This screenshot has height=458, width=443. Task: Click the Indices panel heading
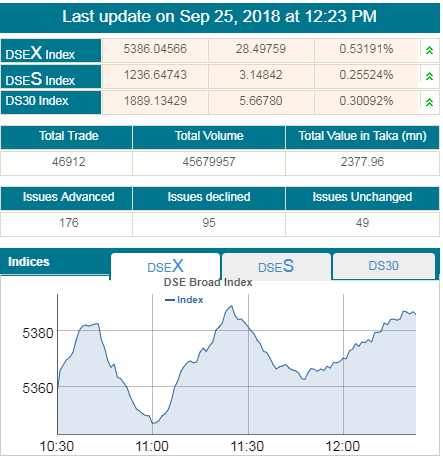[29, 262]
